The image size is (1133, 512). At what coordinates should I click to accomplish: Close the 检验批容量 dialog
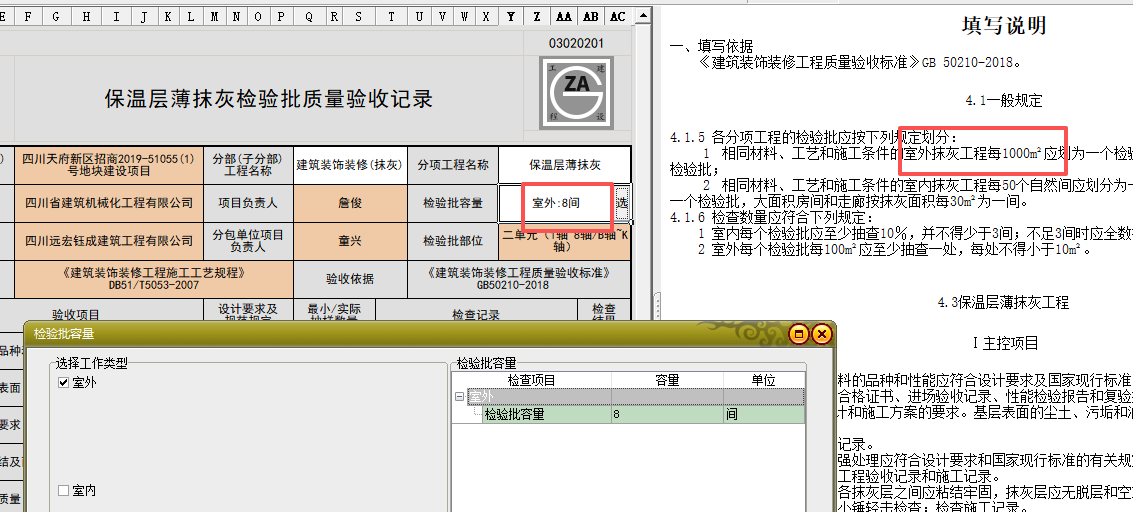822,334
